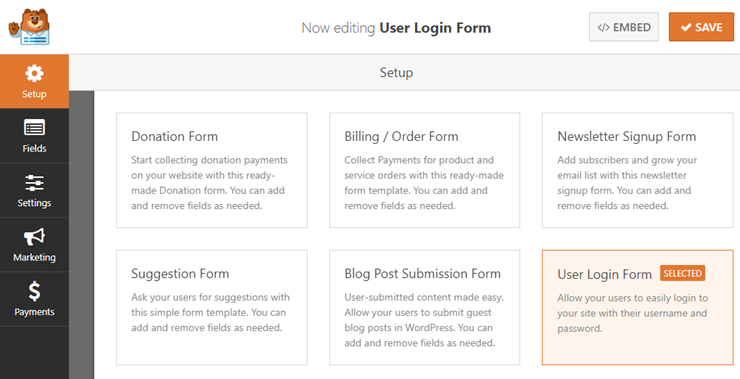Click the Blog Post Submission description text
The width and height of the screenshot is (740, 379).
click(x=424, y=320)
